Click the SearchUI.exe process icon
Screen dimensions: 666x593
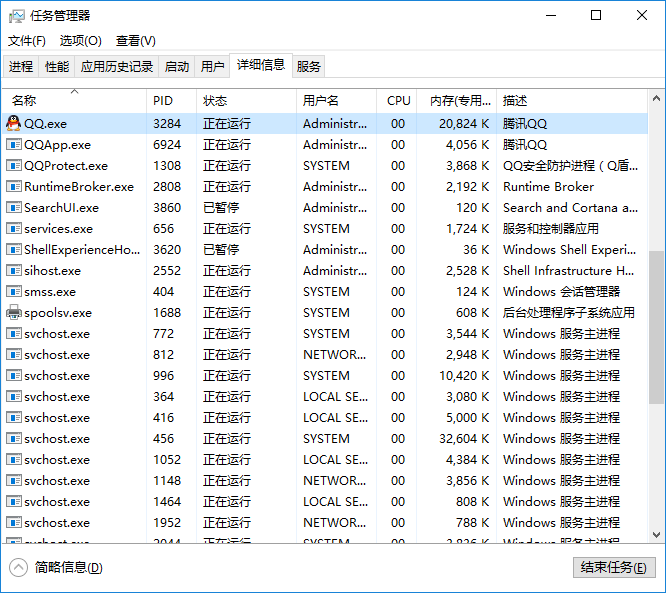click(x=14, y=207)
